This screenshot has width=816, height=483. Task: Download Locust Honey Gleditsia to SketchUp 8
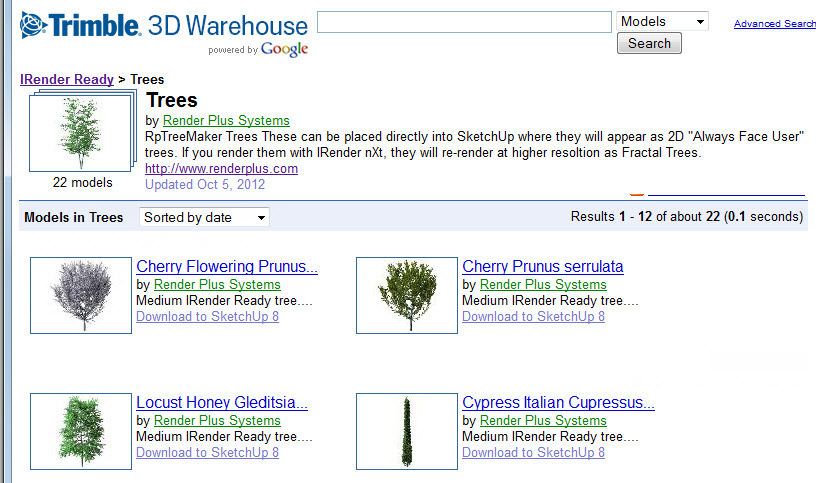(x=207, y=452)
